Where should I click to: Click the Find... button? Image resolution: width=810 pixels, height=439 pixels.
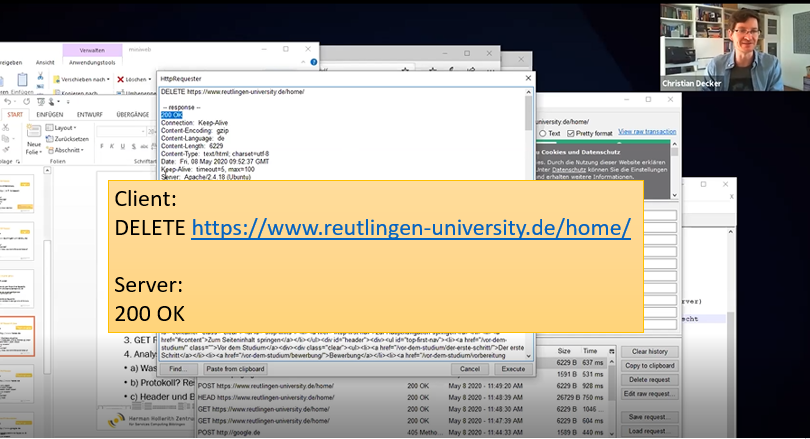(178, 369)
